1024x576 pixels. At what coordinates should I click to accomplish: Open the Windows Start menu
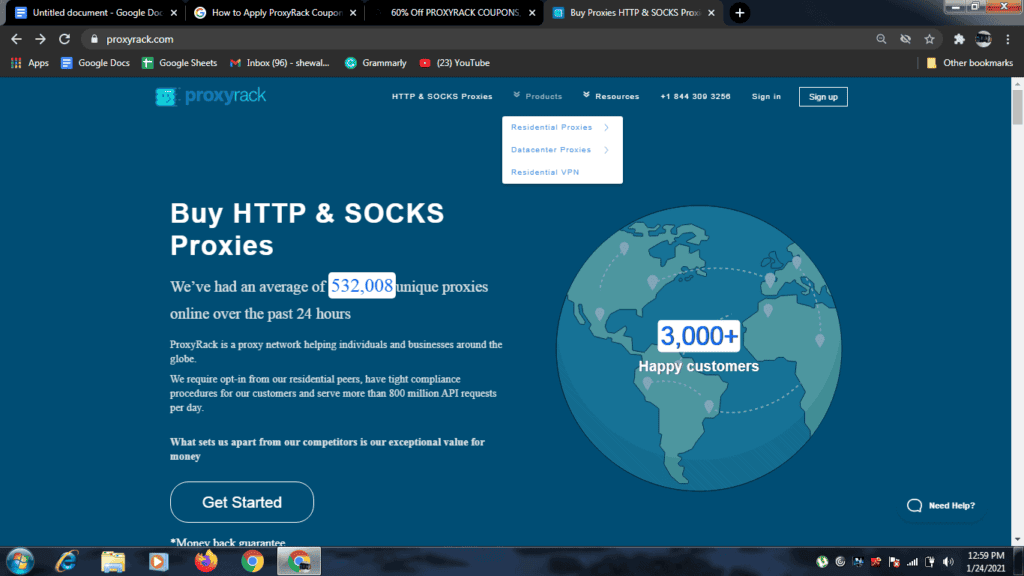coord(20,562)
